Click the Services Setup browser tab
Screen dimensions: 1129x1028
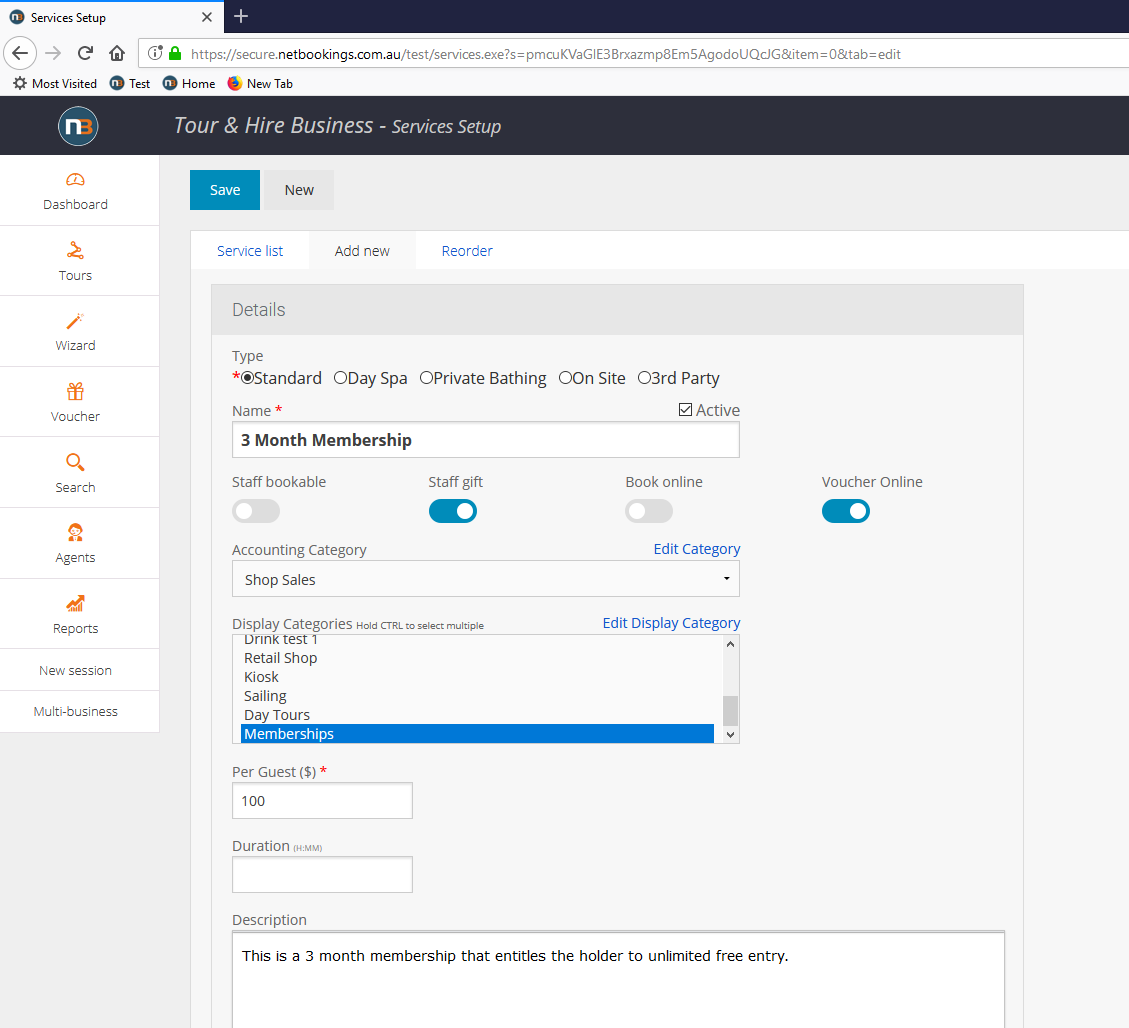point(112,17)
